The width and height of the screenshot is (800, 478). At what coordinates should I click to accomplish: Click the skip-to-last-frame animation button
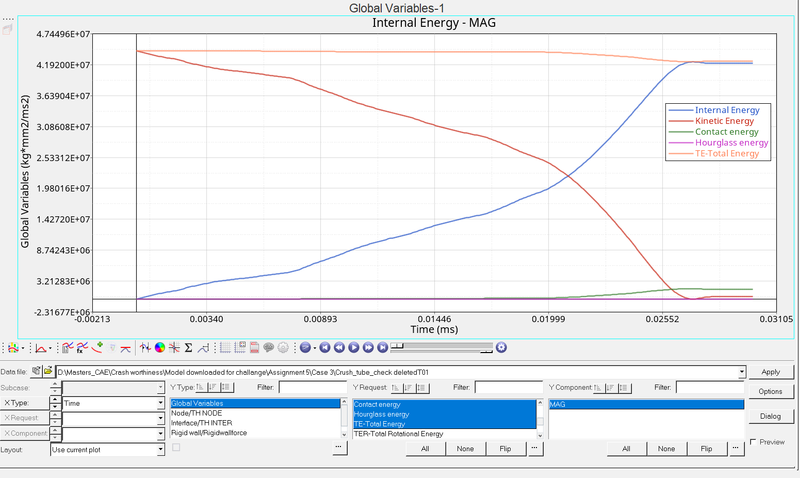[382, 348]
